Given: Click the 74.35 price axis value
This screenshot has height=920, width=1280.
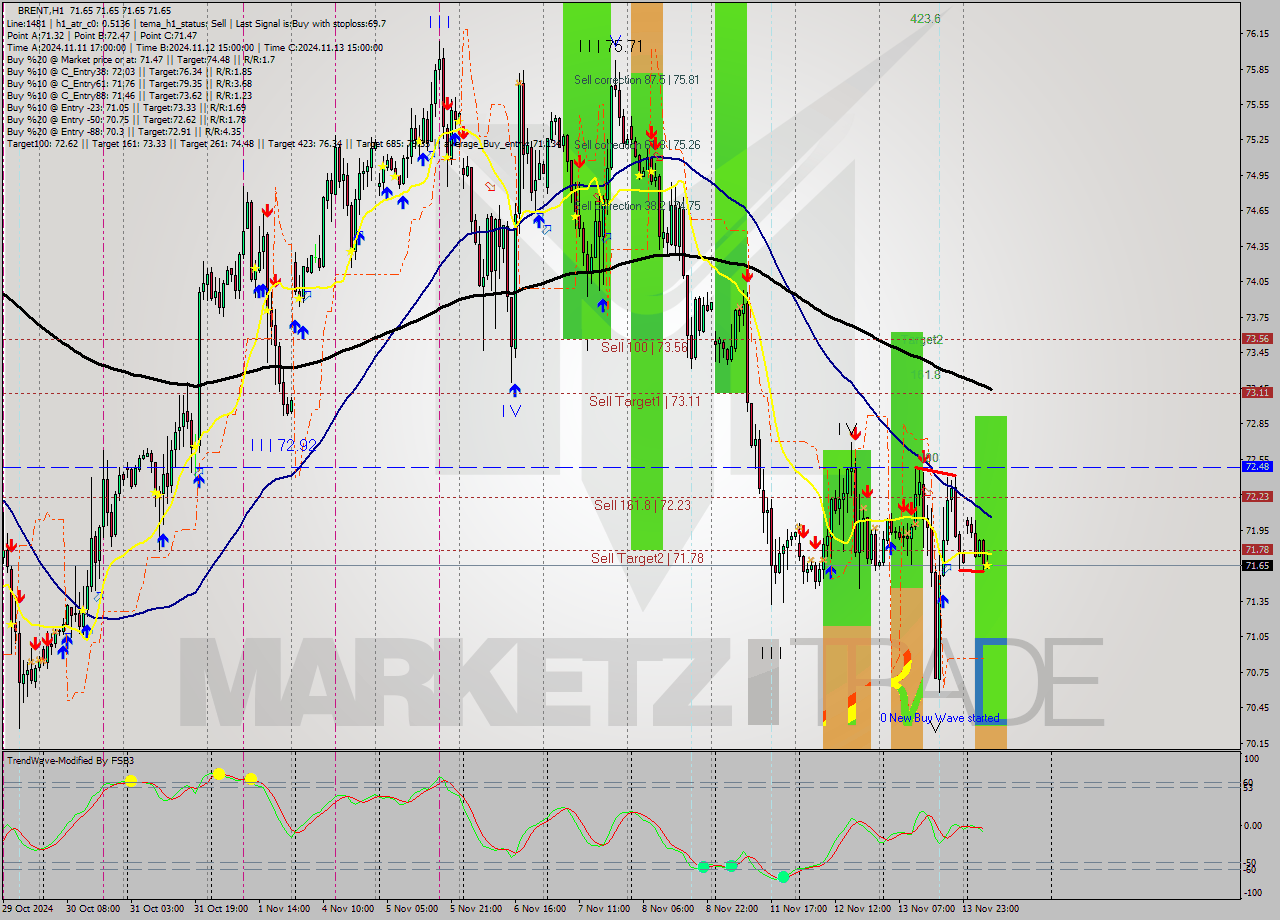Looking at the screenshot, I should (x=1257, y=246).
